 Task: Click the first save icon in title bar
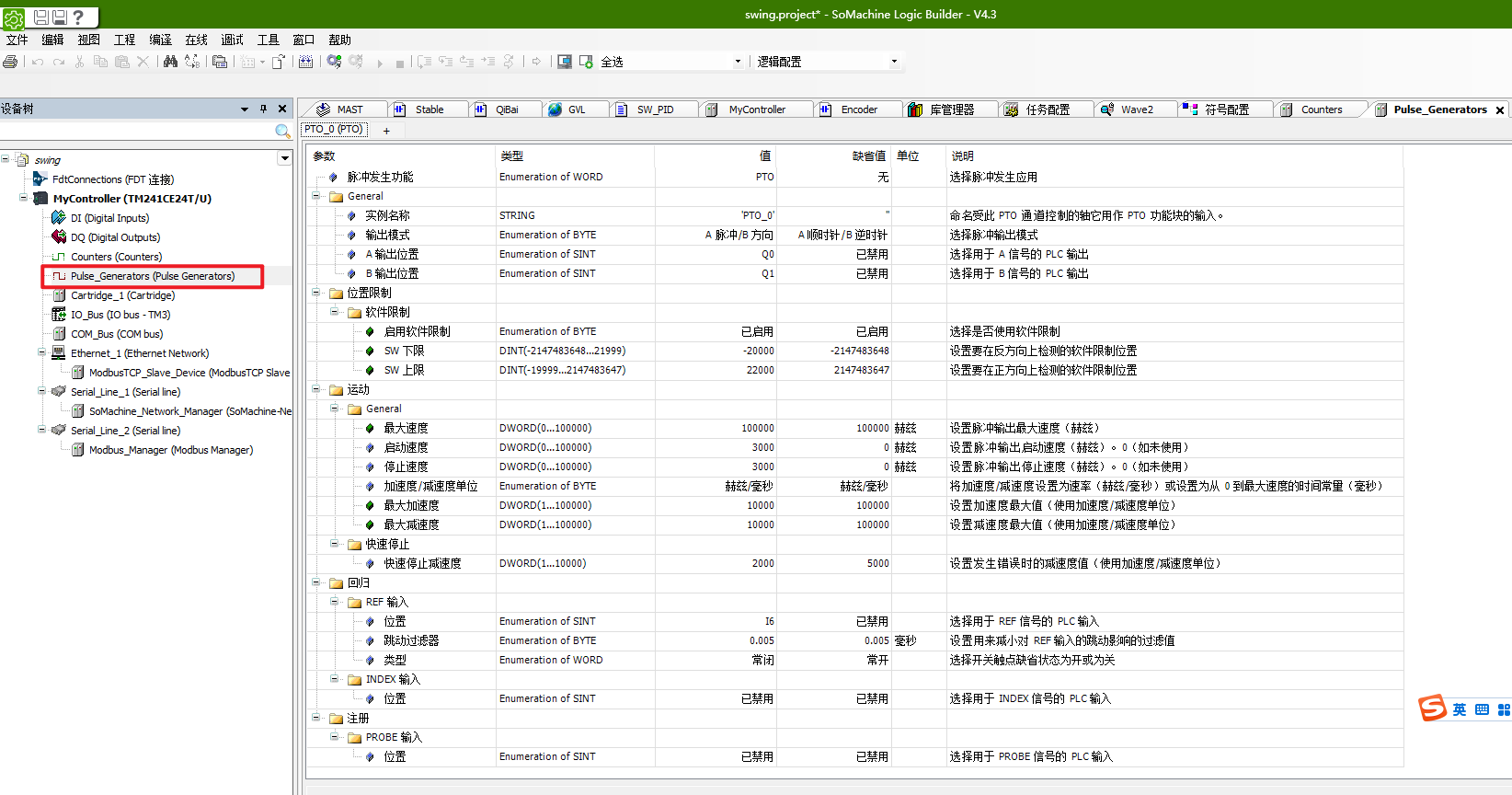[41, 17]
